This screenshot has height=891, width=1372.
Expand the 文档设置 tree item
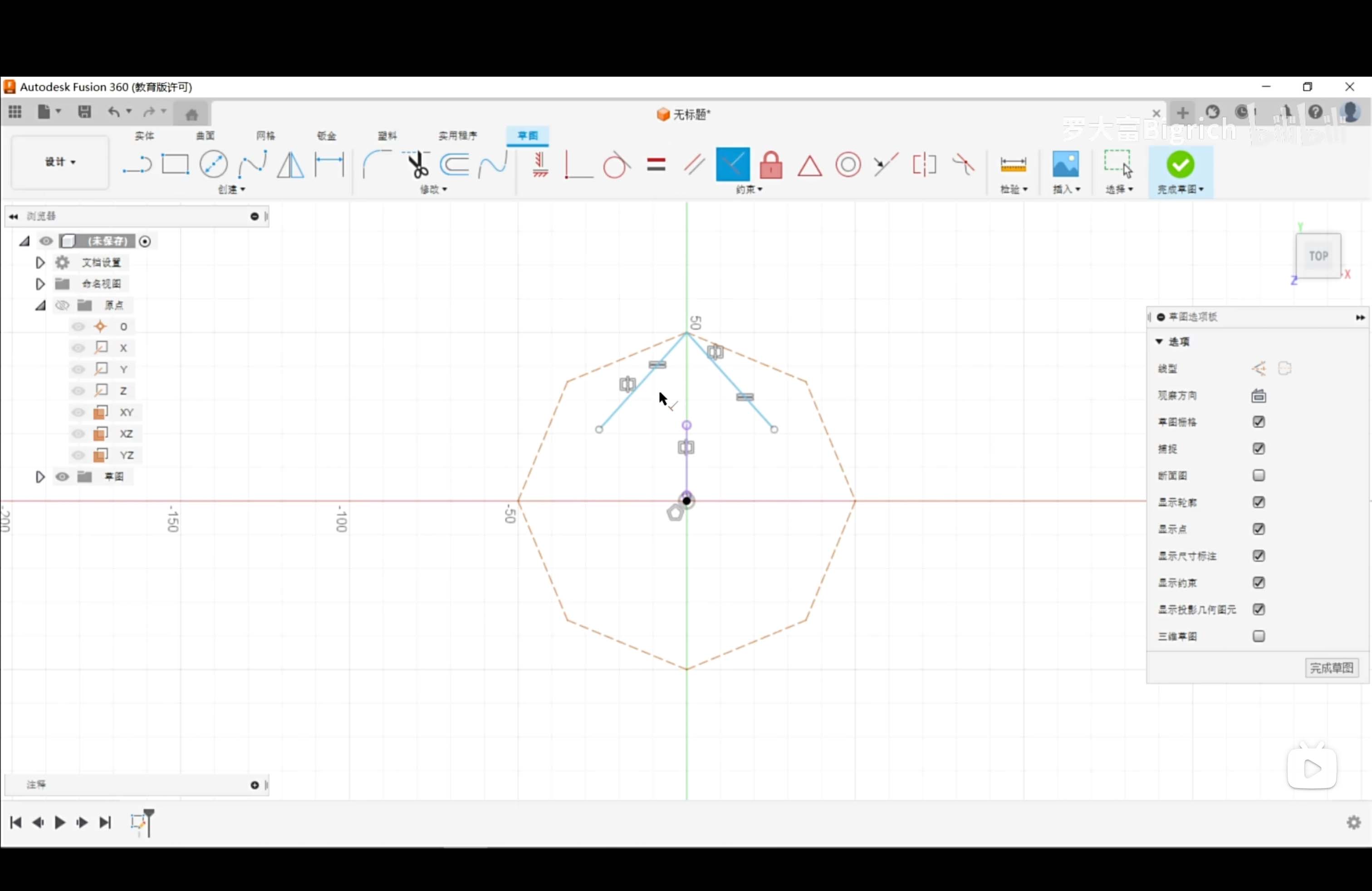pos(40,262)
